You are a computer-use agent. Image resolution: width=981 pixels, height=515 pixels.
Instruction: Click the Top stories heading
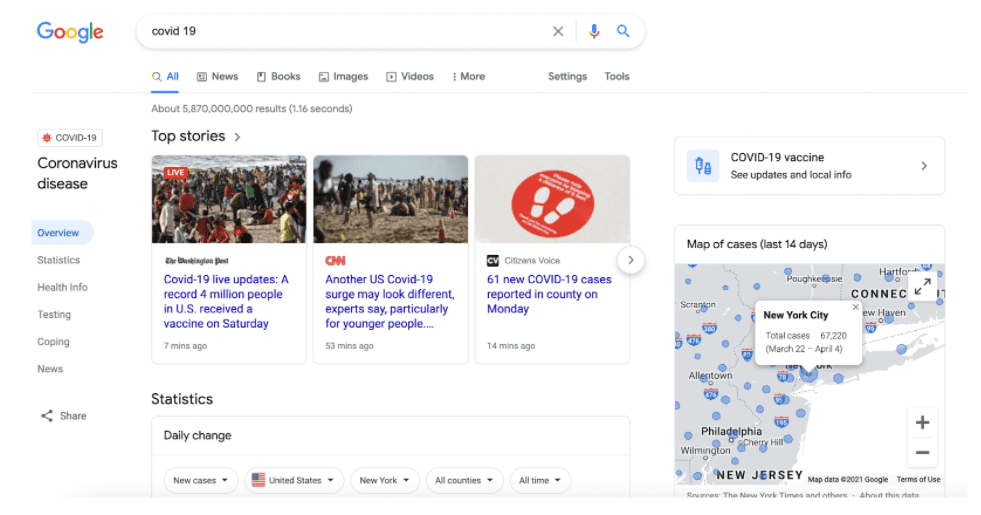click(x=188, y=136)
